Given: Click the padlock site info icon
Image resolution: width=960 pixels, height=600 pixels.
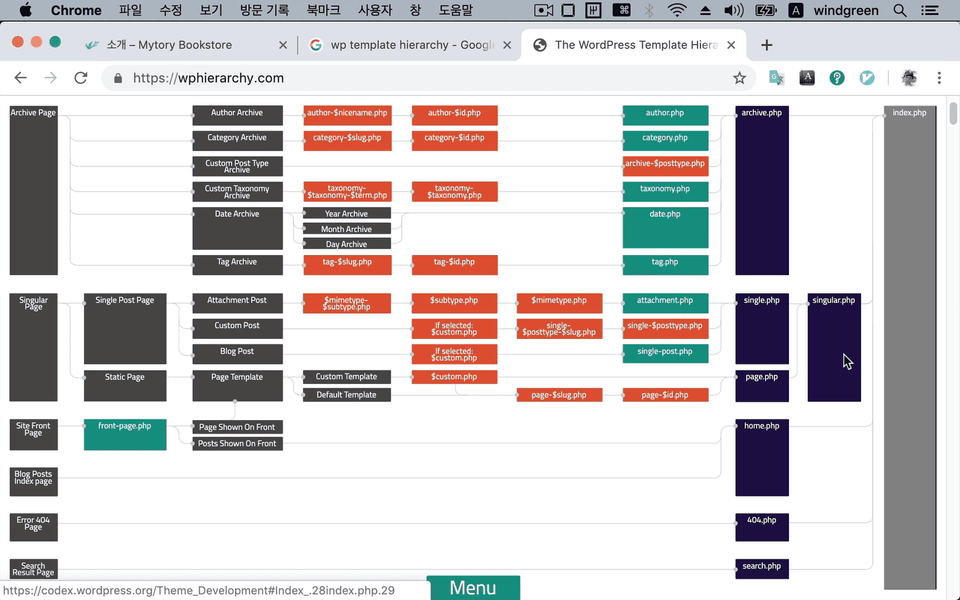Looking at the screenshot, I should 118,78.
